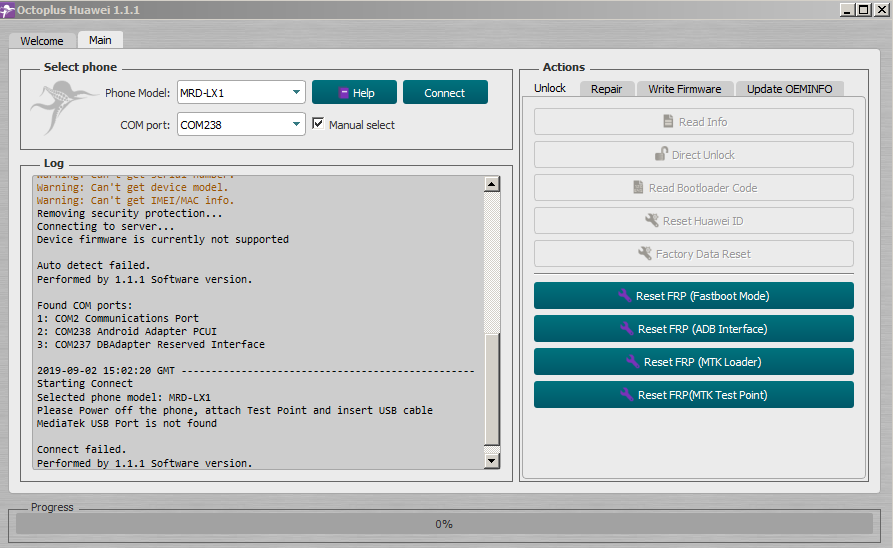The image size is (893, 548).
Task: Click the log vertical scrollbar thumb
Action: point(491,389)
